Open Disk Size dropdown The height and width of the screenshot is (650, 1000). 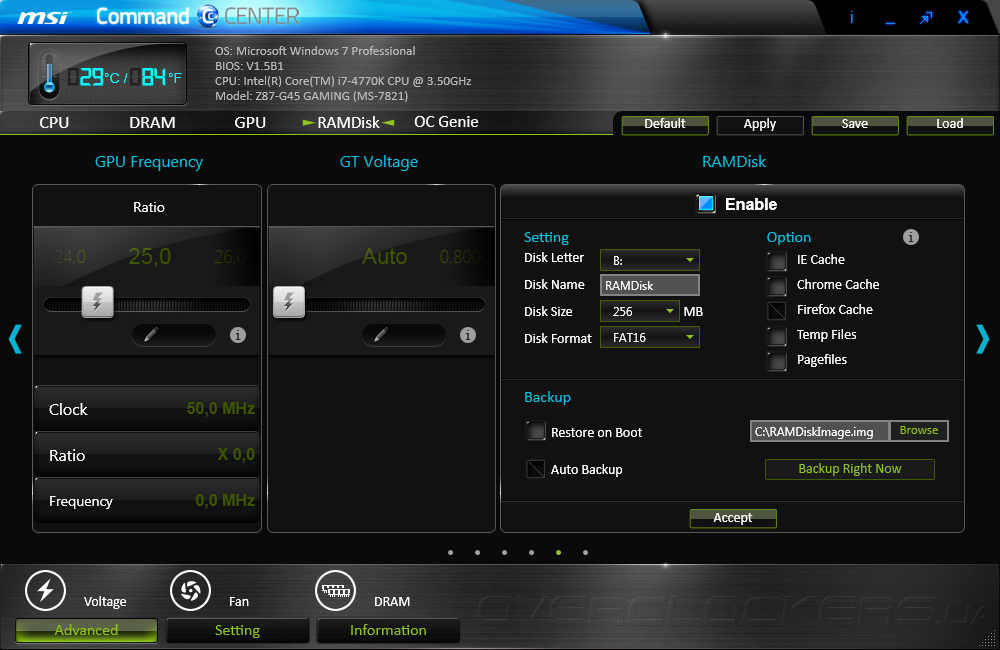click(640, 311)
